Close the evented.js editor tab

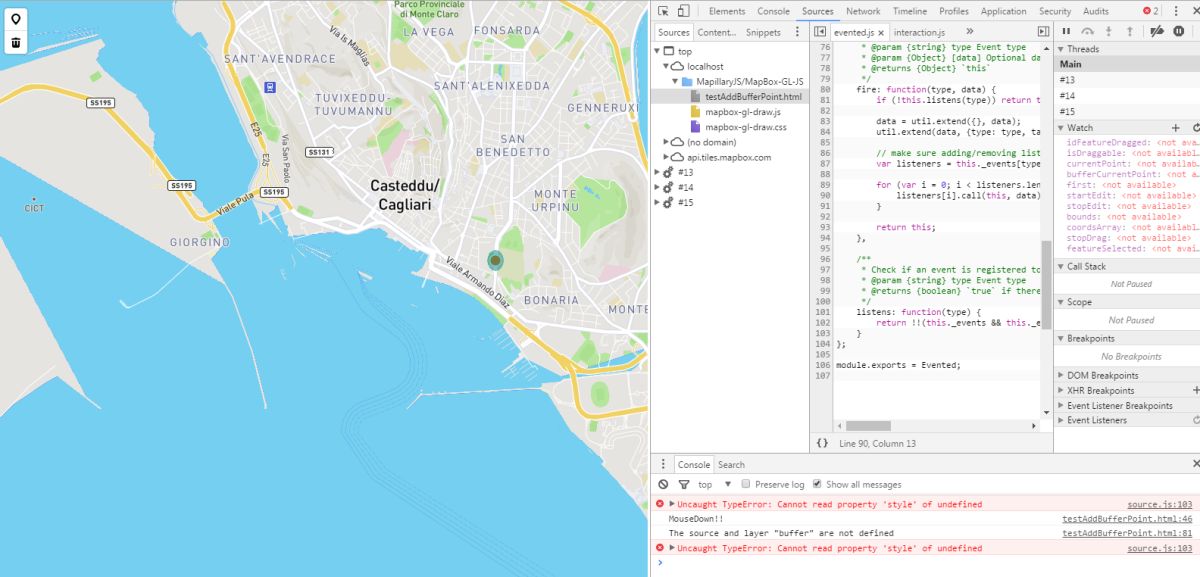(x=881, y=33)
